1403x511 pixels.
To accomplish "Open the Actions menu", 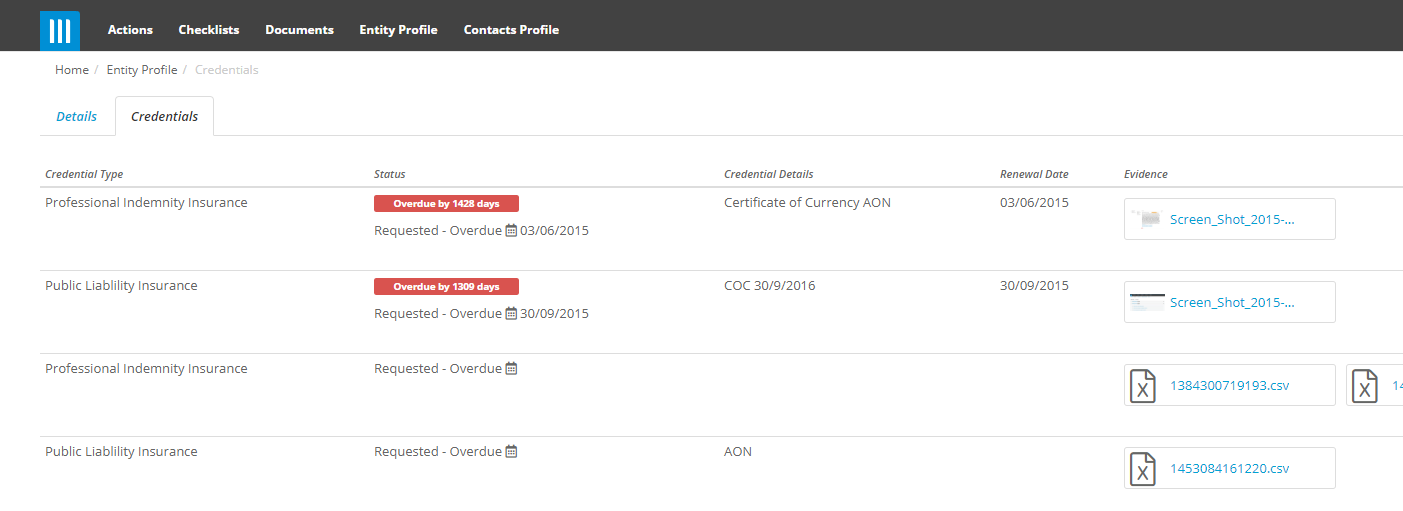I will click(130, 30).
